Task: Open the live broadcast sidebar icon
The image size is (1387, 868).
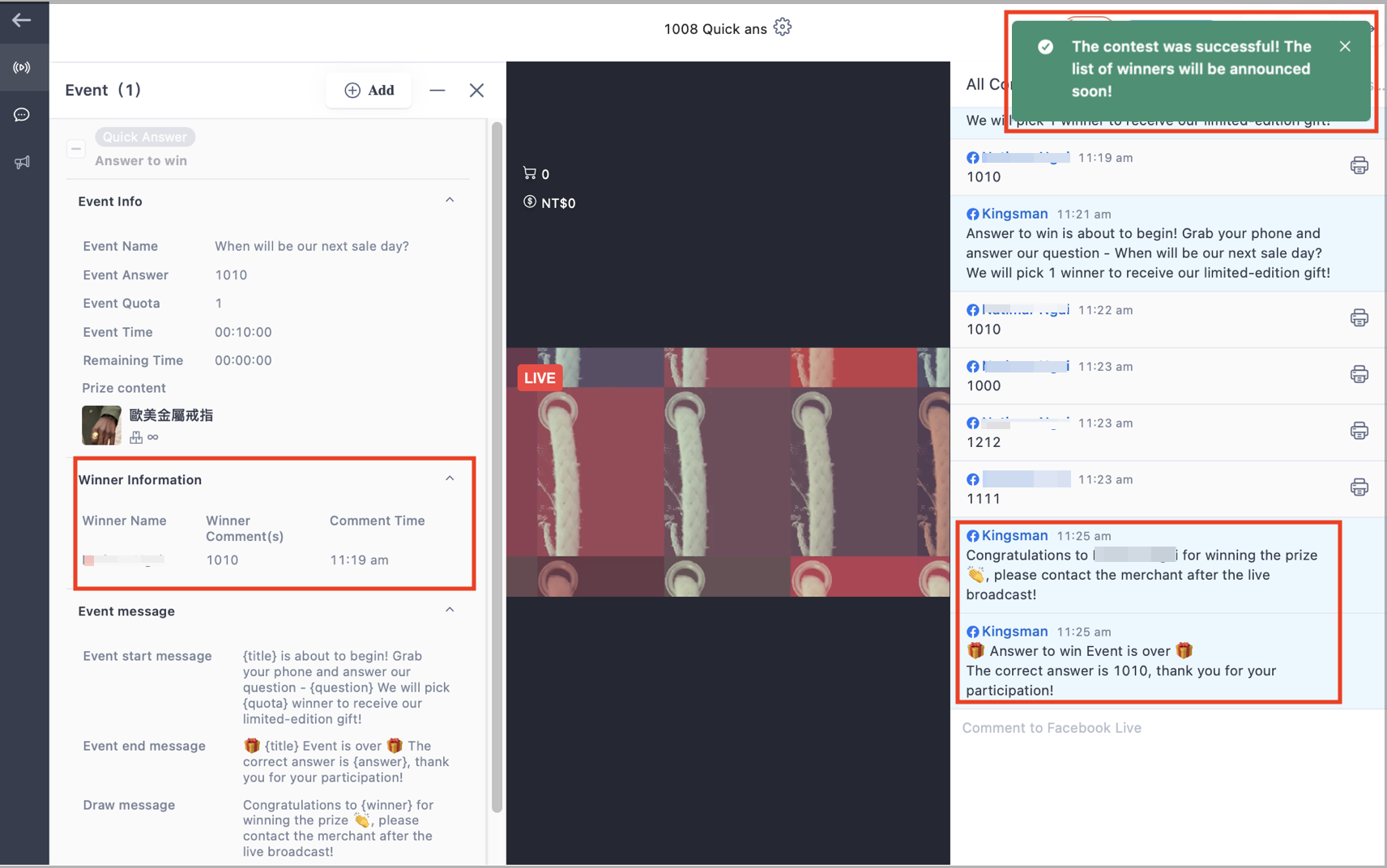Action: coord(22,67)
